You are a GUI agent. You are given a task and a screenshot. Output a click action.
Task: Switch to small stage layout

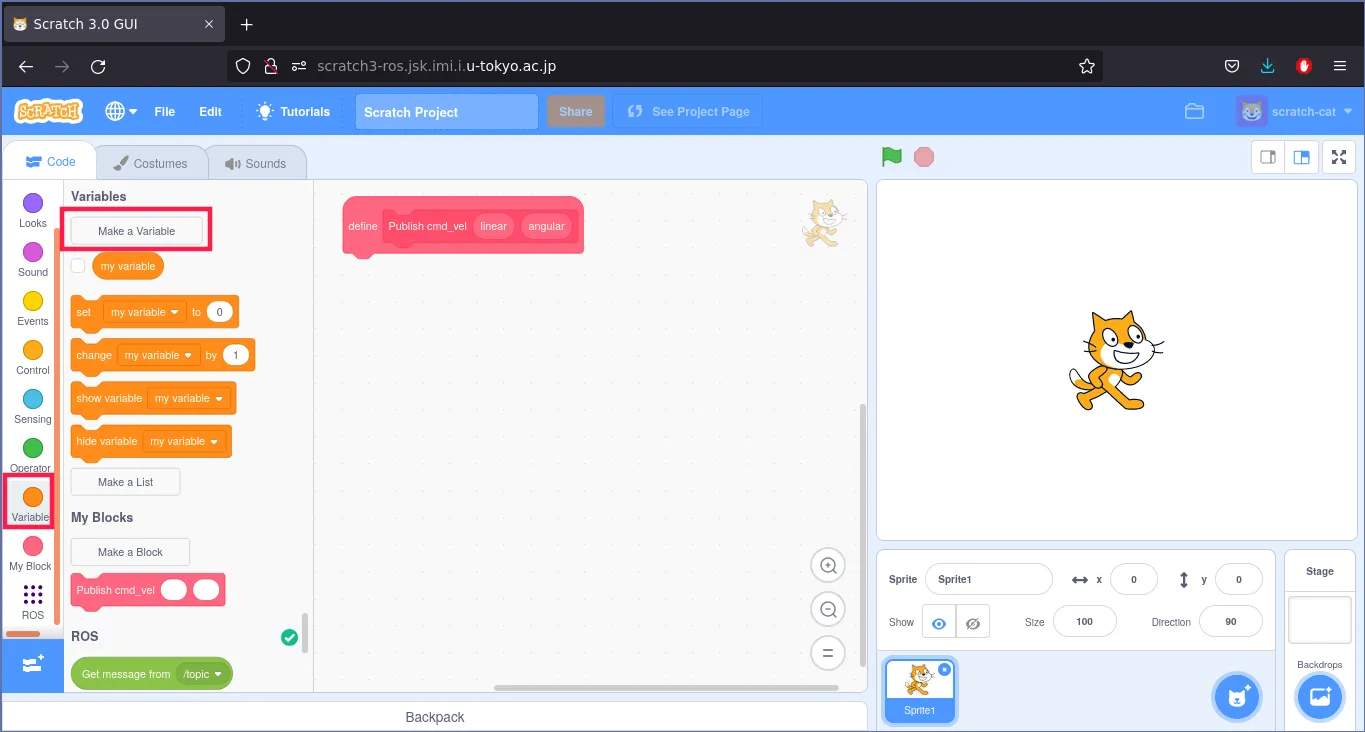pos(1269,157)
